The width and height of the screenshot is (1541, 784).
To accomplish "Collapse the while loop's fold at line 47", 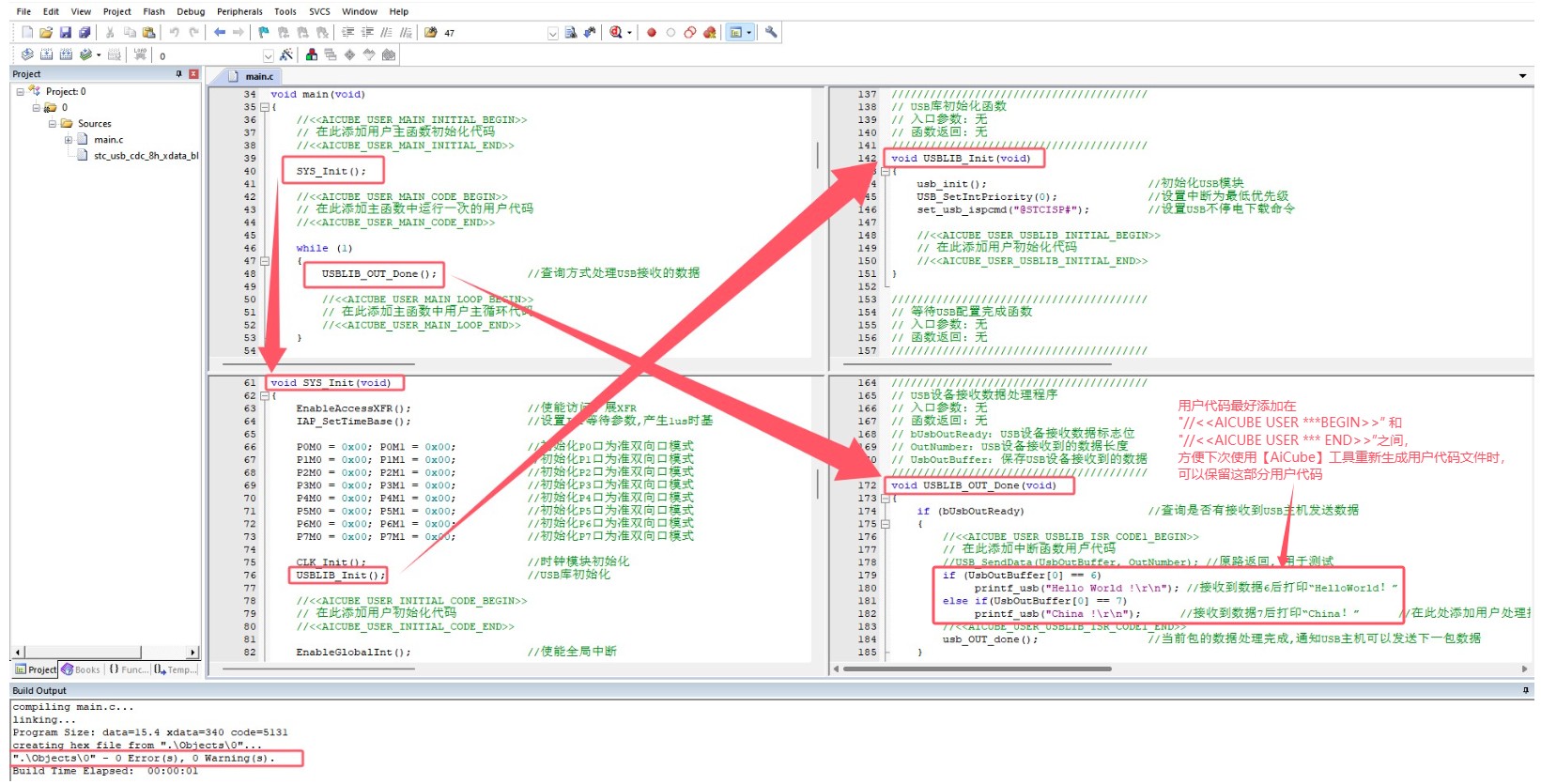I will pos(265,261).
